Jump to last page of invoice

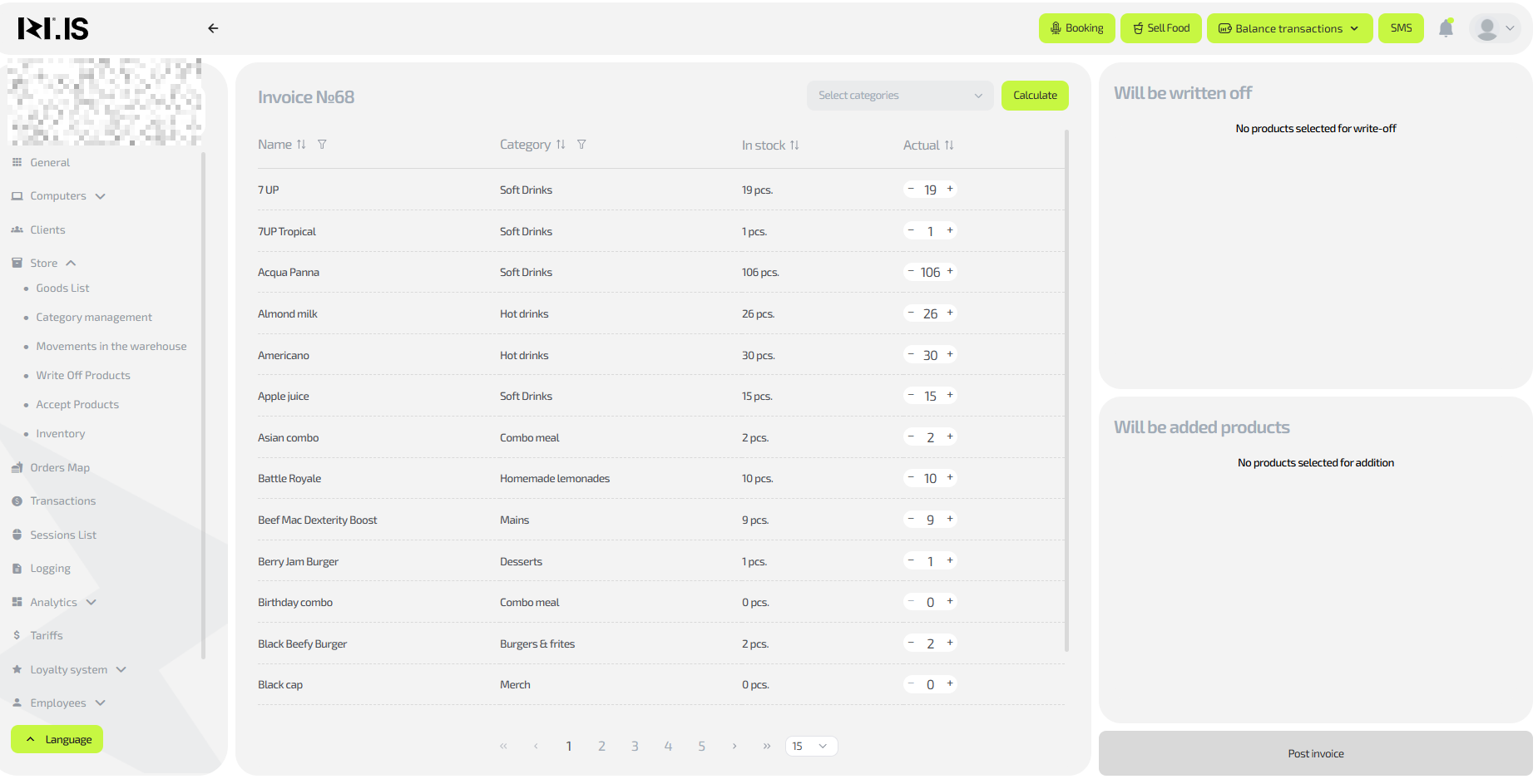[x=766, y=747]
